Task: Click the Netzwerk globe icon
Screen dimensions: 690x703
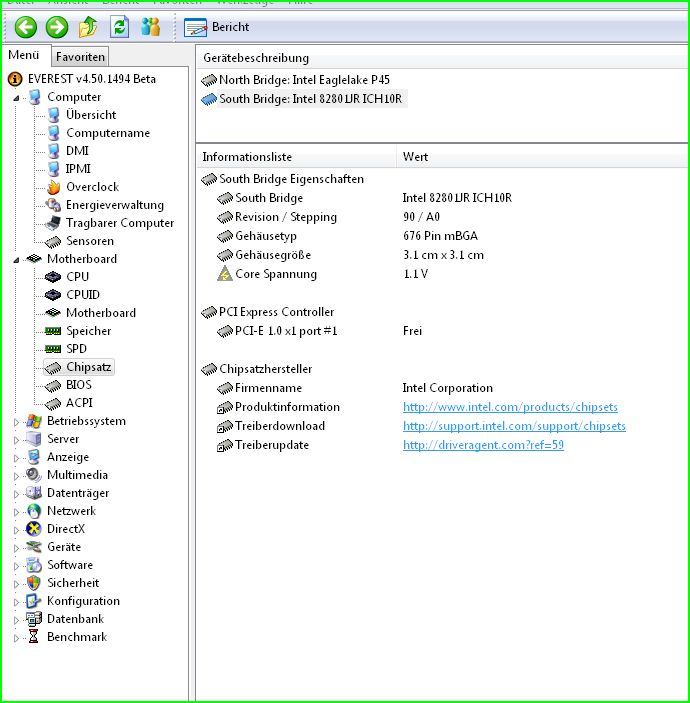Action: (34, 511)
